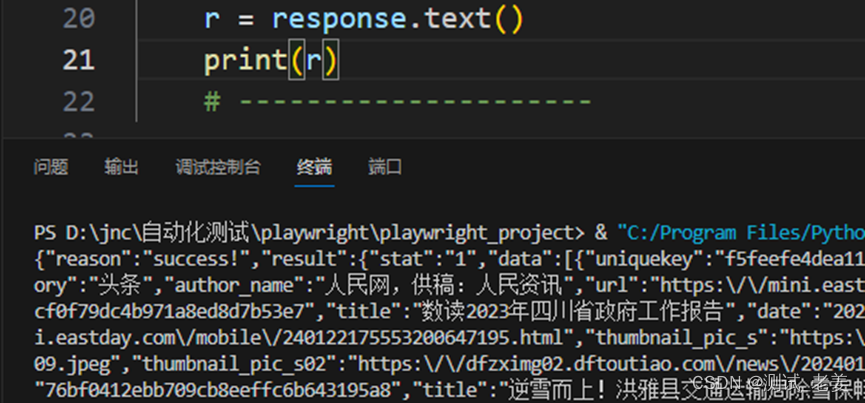The height and width of the screenshot is (403, 865).
Task: Click the cf0f79dc4b971a8ed8d7b53e7 hash text
Action: pyautogui.click(x=169, y=312)
